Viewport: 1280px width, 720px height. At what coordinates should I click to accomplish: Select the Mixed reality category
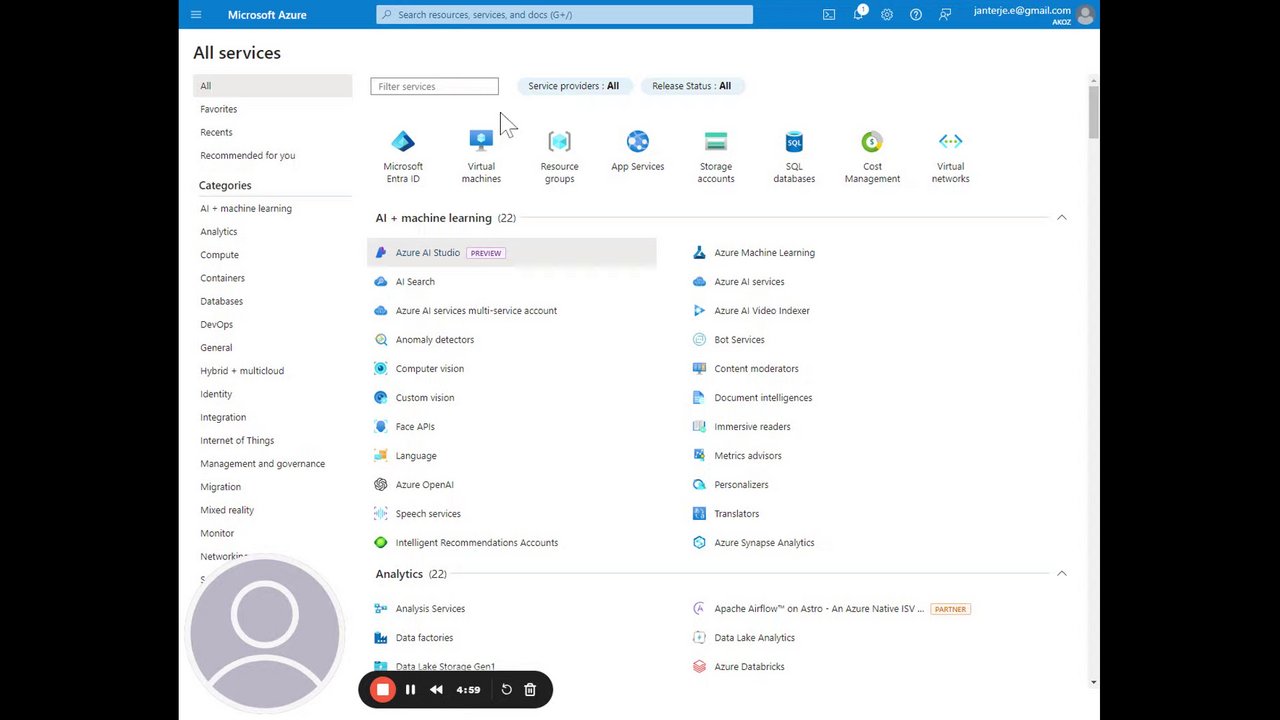click(x=227, y=510)
